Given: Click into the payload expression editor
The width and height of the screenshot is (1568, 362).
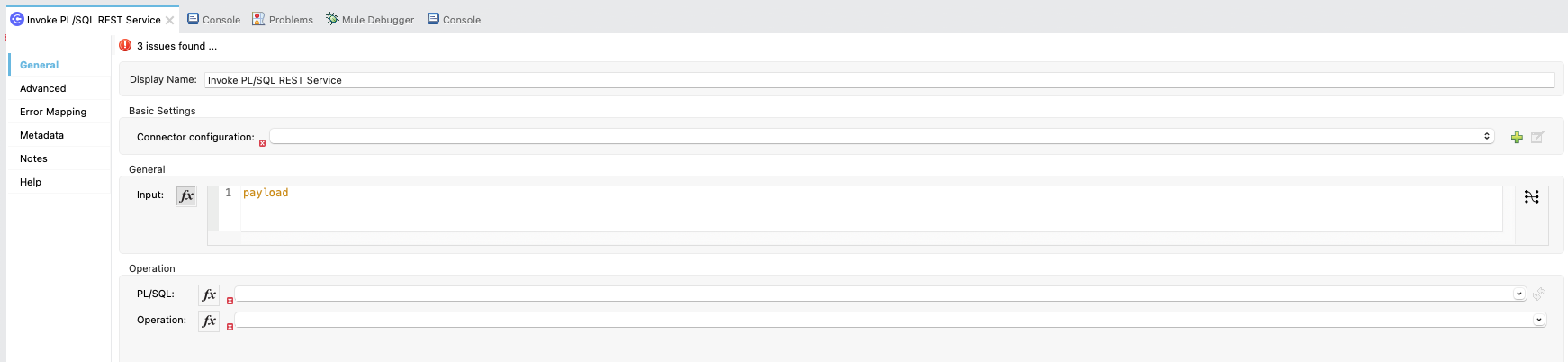Looking at the screenshot, I should [x=870, y=209].
